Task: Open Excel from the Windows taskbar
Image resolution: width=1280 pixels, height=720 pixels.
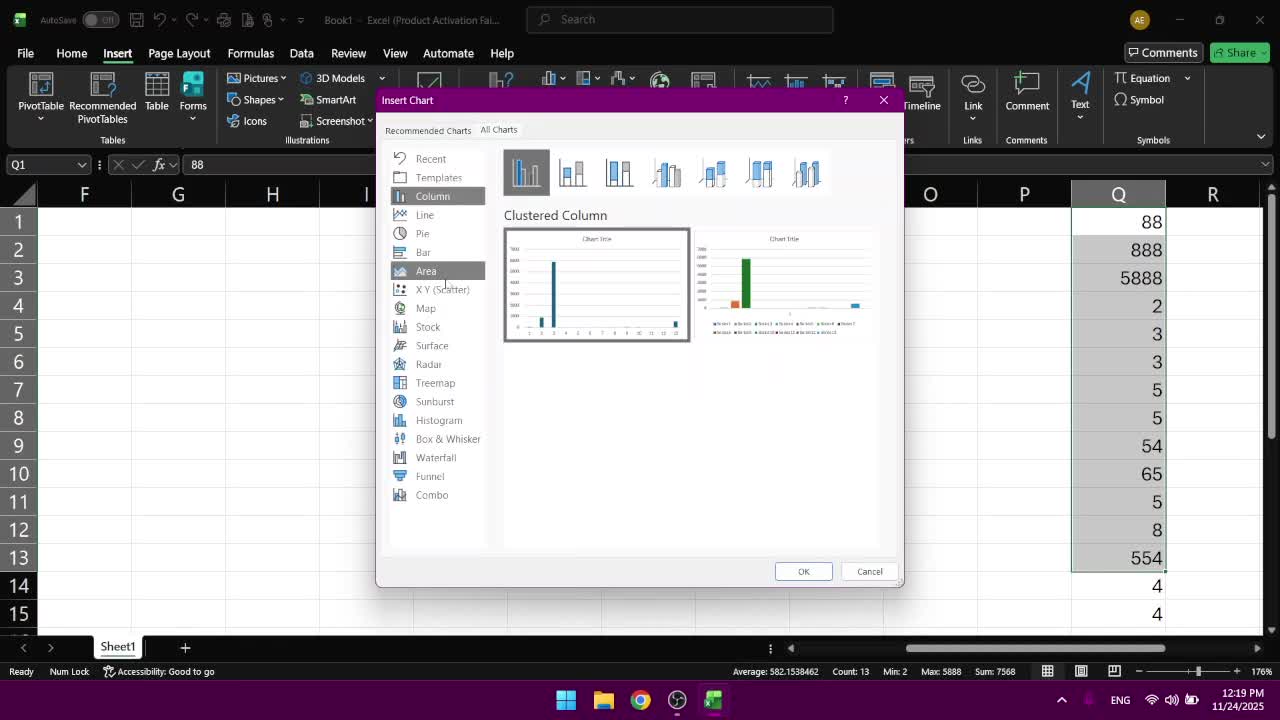Action: coord(713,700)
